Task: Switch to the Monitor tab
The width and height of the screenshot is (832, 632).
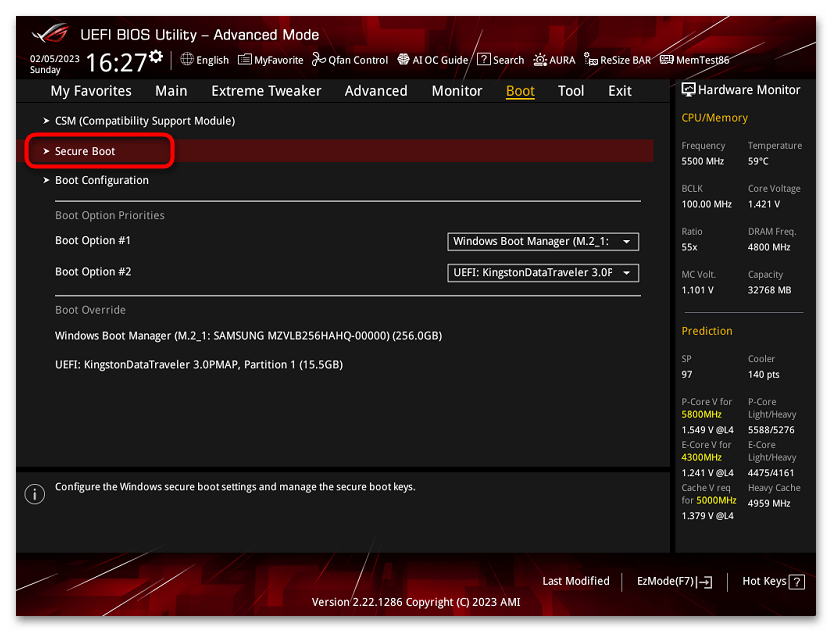Action: pos(456,91)
